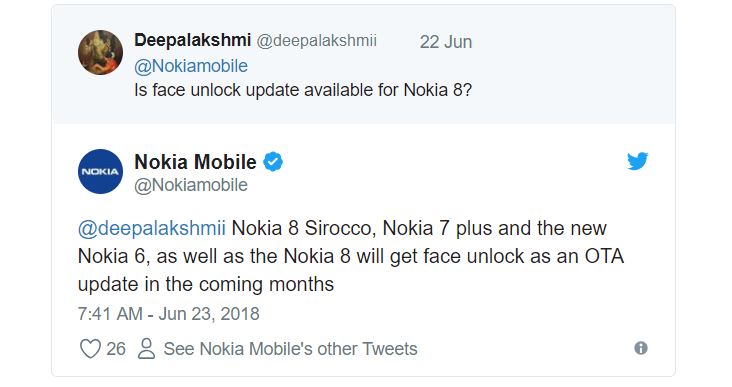Click the person profile icon
The height and width of the screenshot is (387, 732).
click(x=147, y=349)
